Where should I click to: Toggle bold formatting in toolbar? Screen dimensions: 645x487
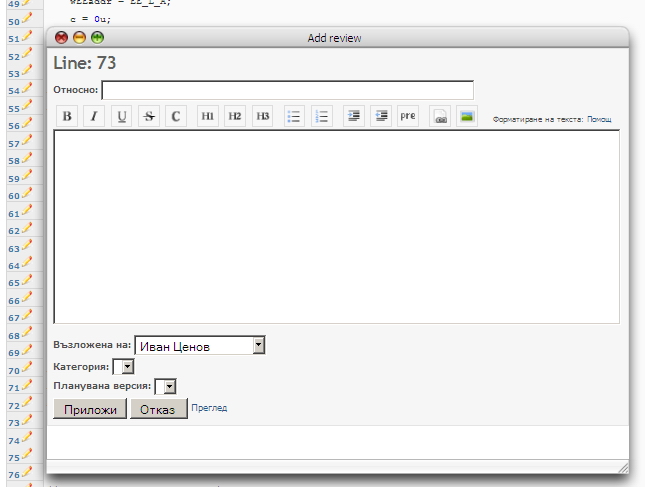[x=67, y=116]
